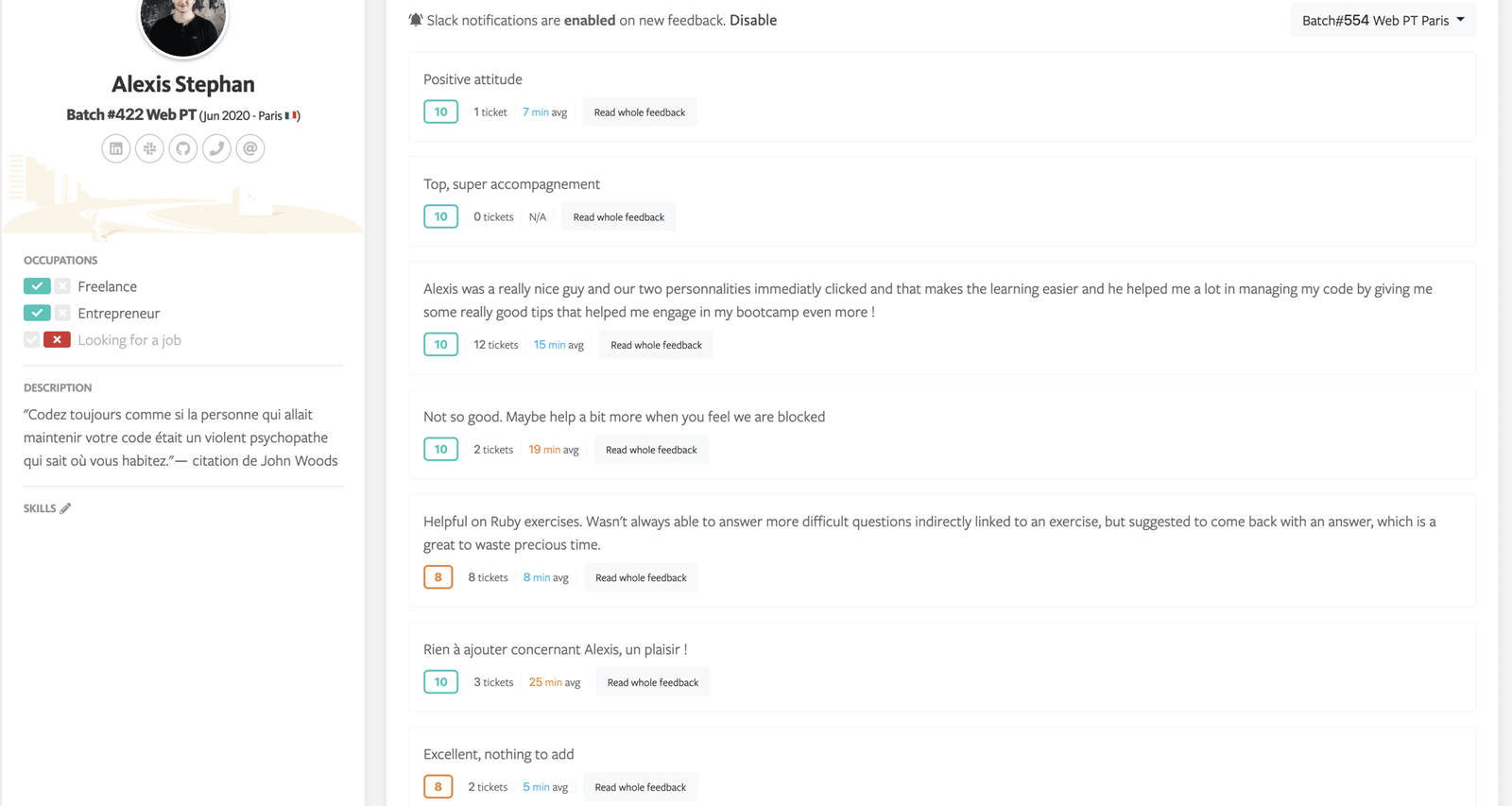Click the score 8 badge on Ruby exercises feedback

(x=438, y=577)
